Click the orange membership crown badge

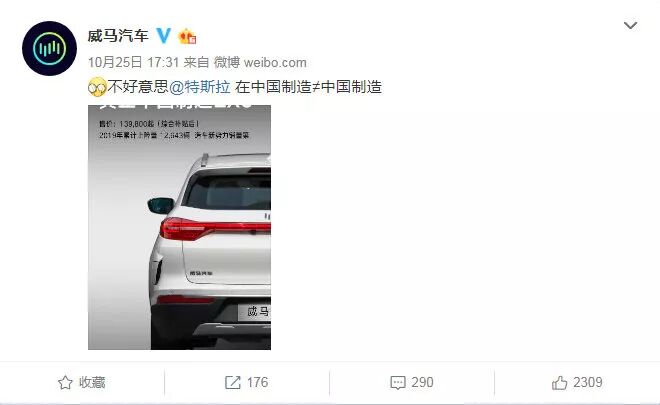(187, 36)
